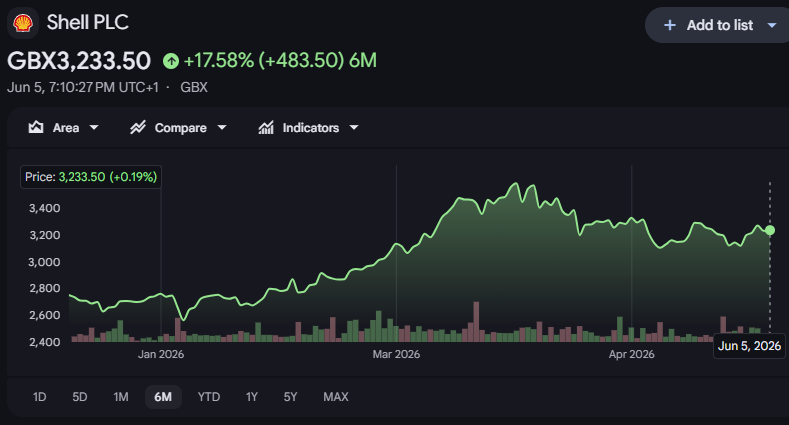Expand the Area chart type dropdown

coord(94,128)
